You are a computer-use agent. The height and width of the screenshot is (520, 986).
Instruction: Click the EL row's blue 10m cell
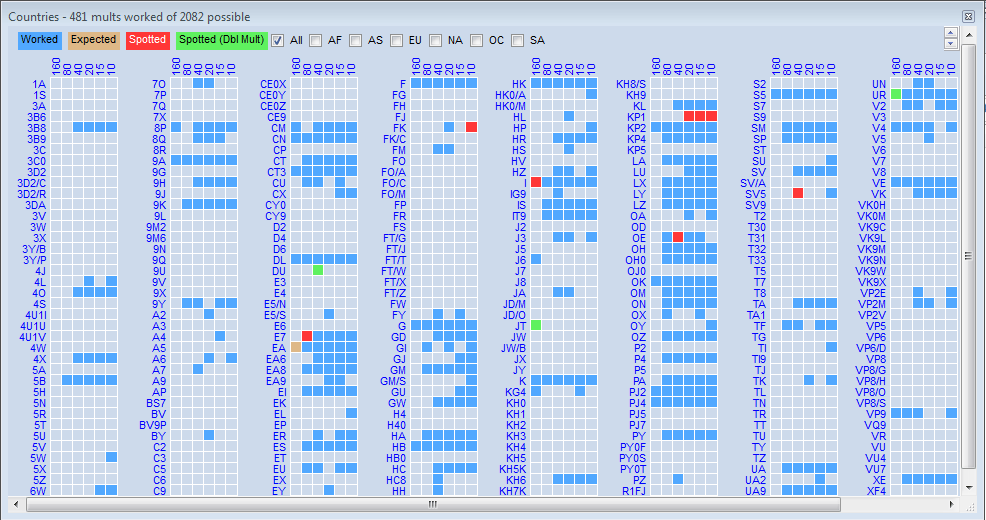tap(351, 413)
